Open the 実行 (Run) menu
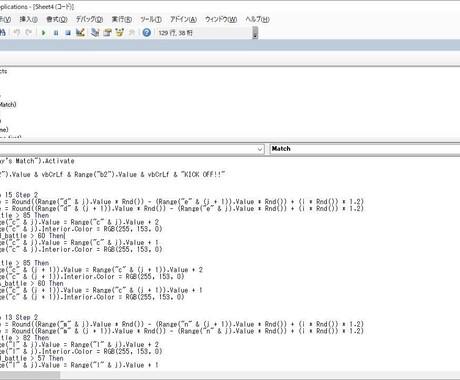 [x=122, y=19]
